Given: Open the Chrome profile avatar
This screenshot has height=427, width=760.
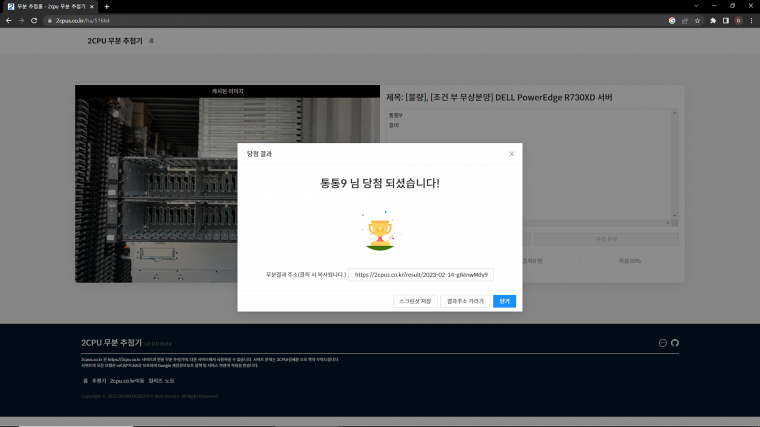Looking at the screenshot, I should coord(738,20).
